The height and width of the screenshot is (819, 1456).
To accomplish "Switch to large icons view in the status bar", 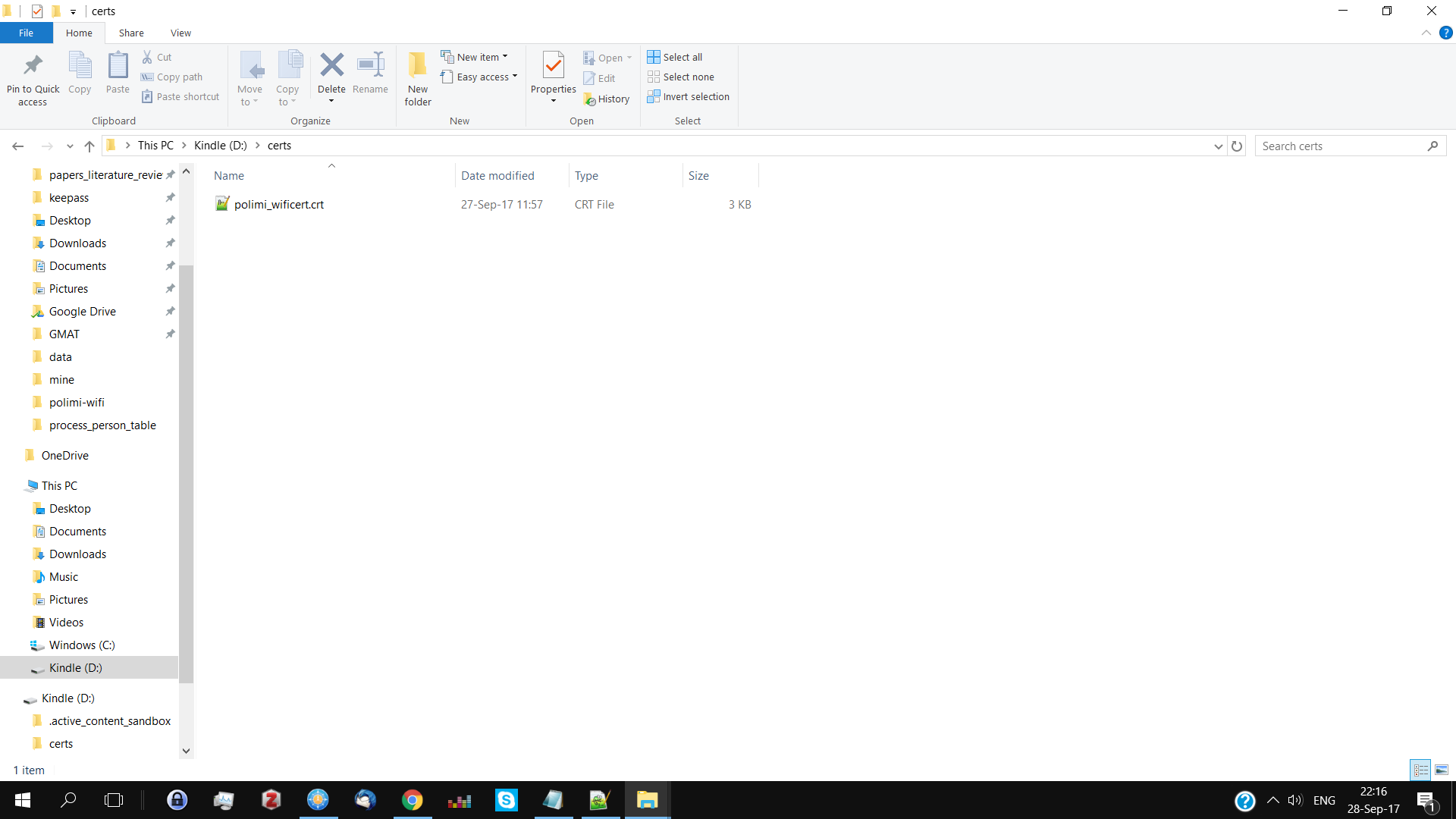I will point(1442,770).
